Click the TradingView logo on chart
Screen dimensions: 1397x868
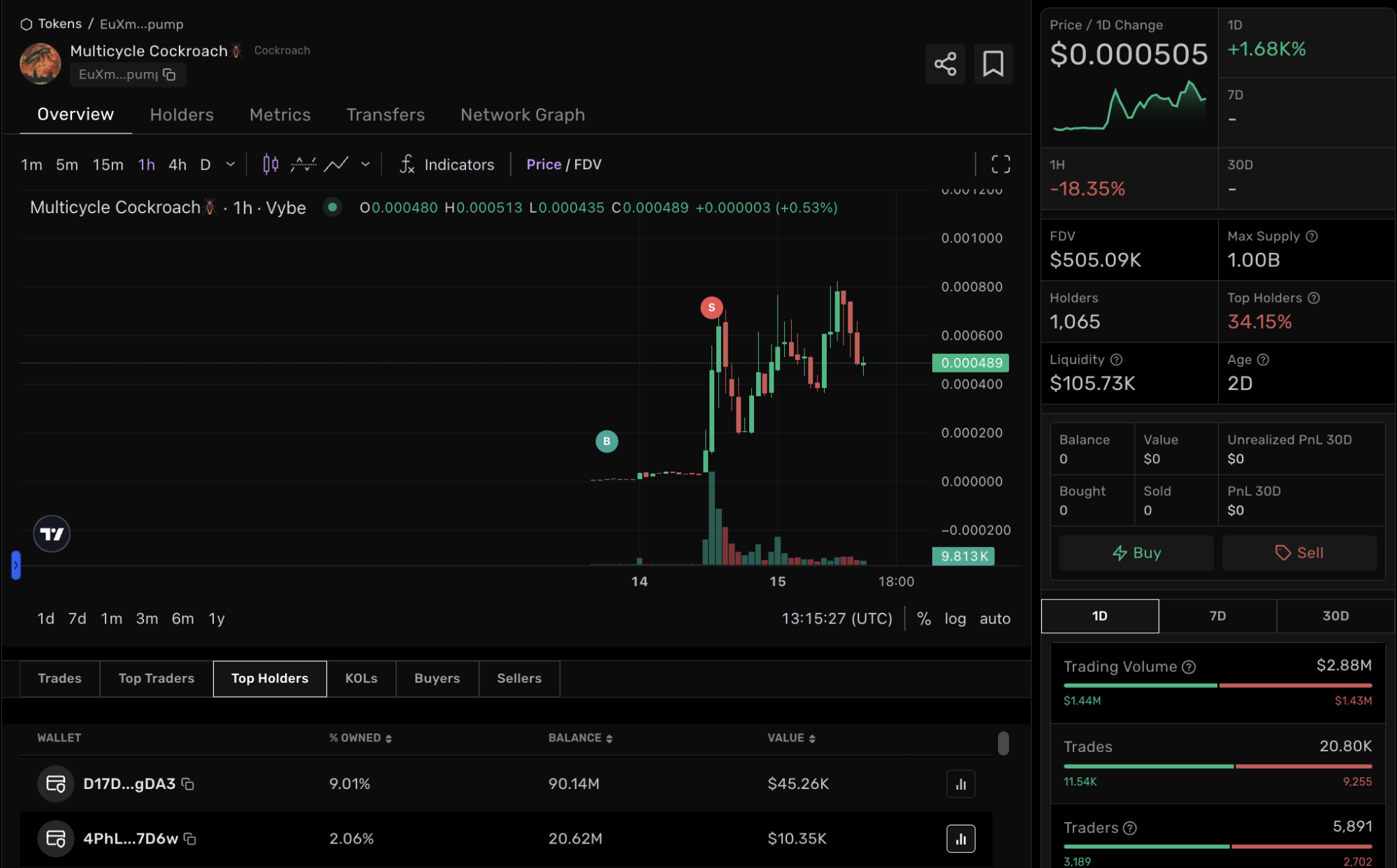[x=52, y=534]
